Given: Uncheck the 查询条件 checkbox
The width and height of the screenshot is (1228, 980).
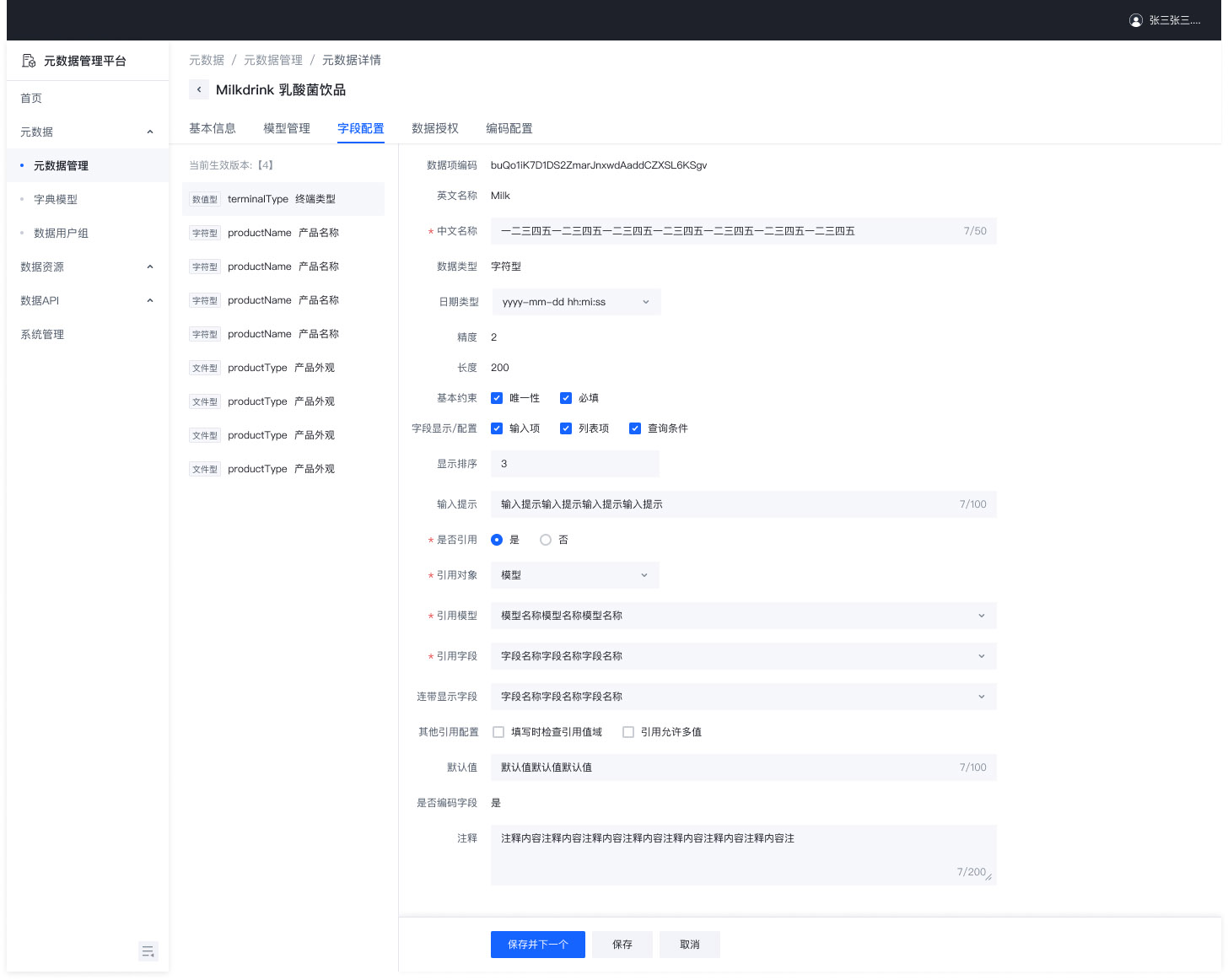Looking at the screenshot, I should pos(635,428).
